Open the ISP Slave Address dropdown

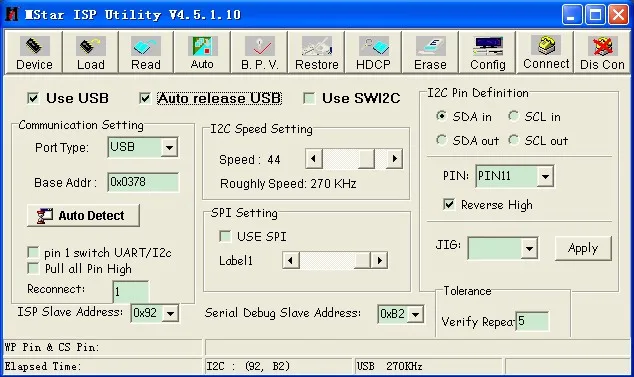click(170, 313)
